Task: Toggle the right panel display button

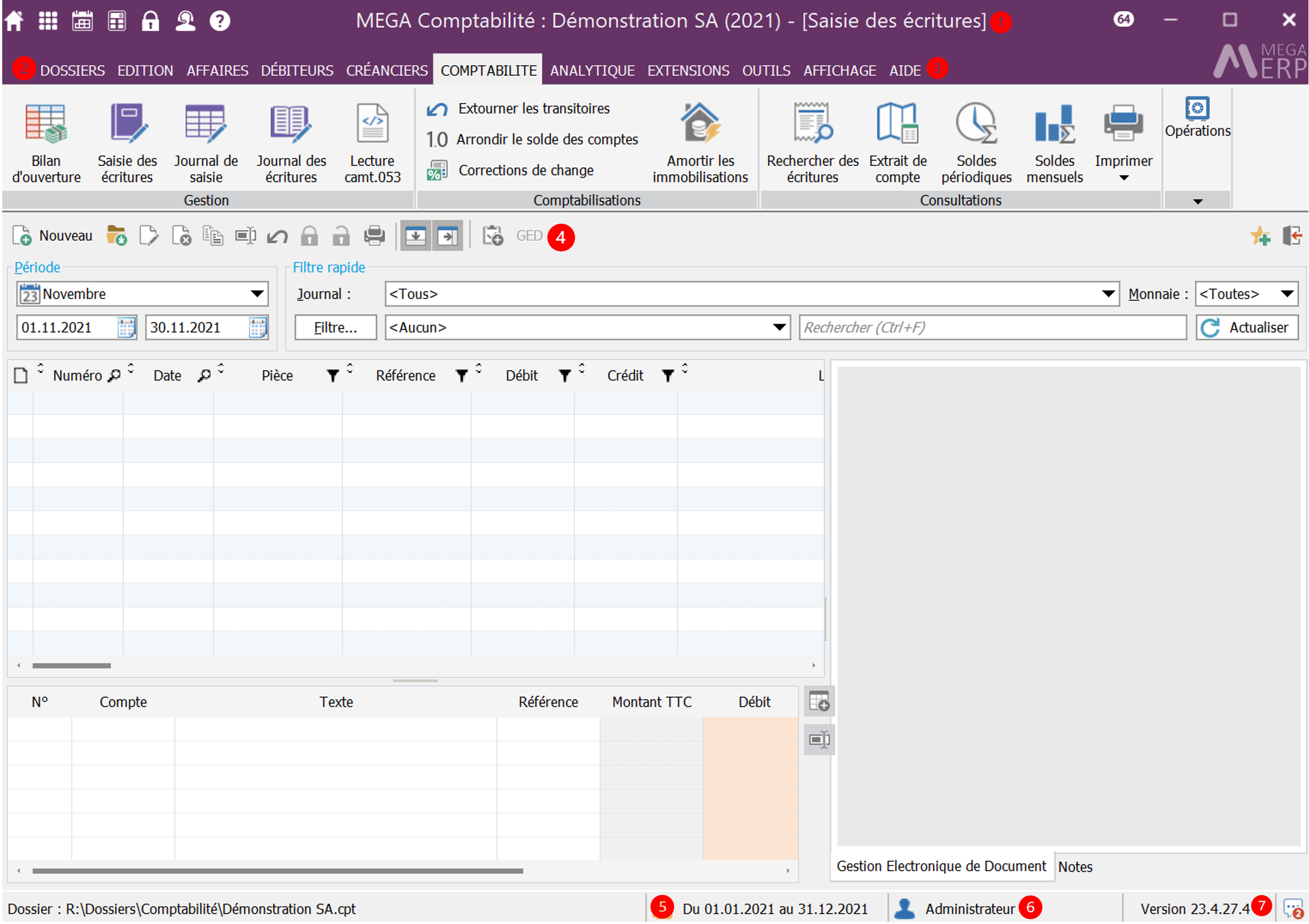Action: tap(447, 236)
